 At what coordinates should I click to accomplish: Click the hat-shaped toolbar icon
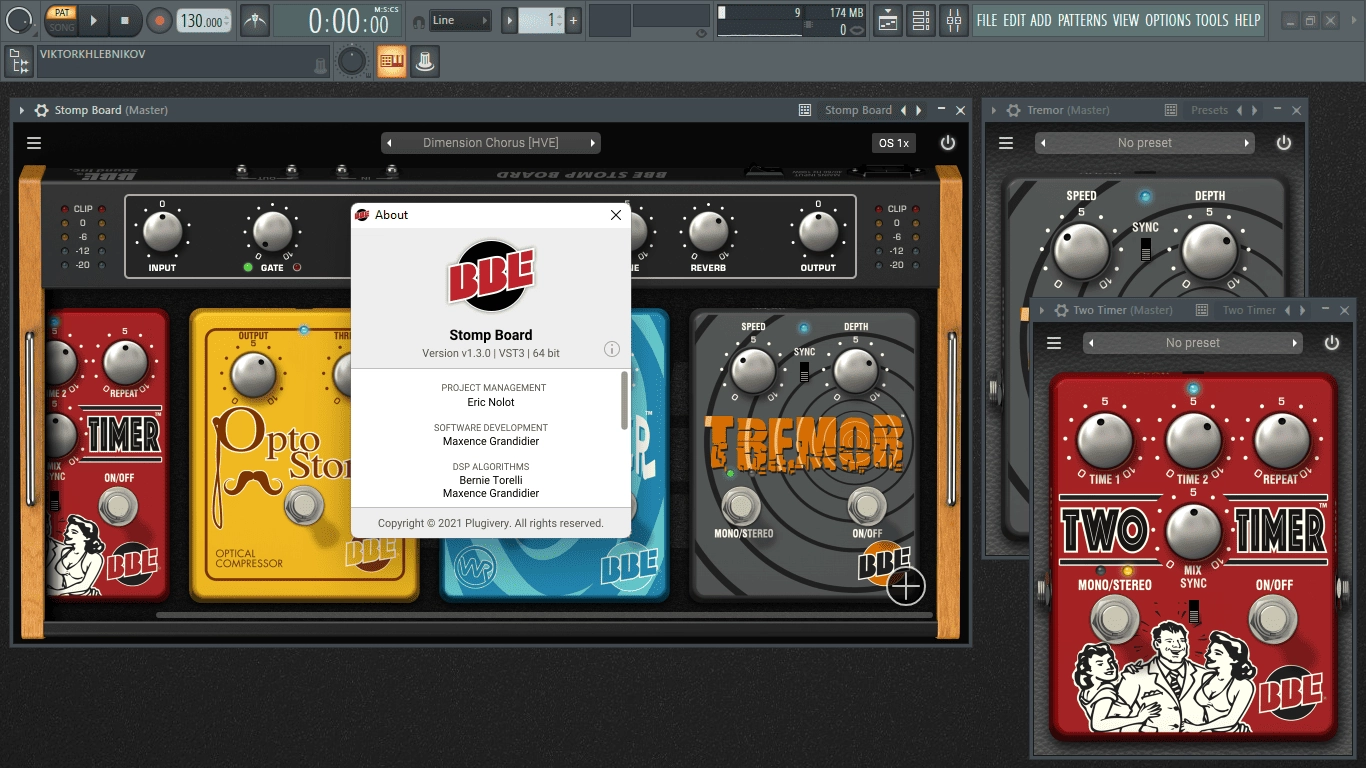click(x=425, y=62)
